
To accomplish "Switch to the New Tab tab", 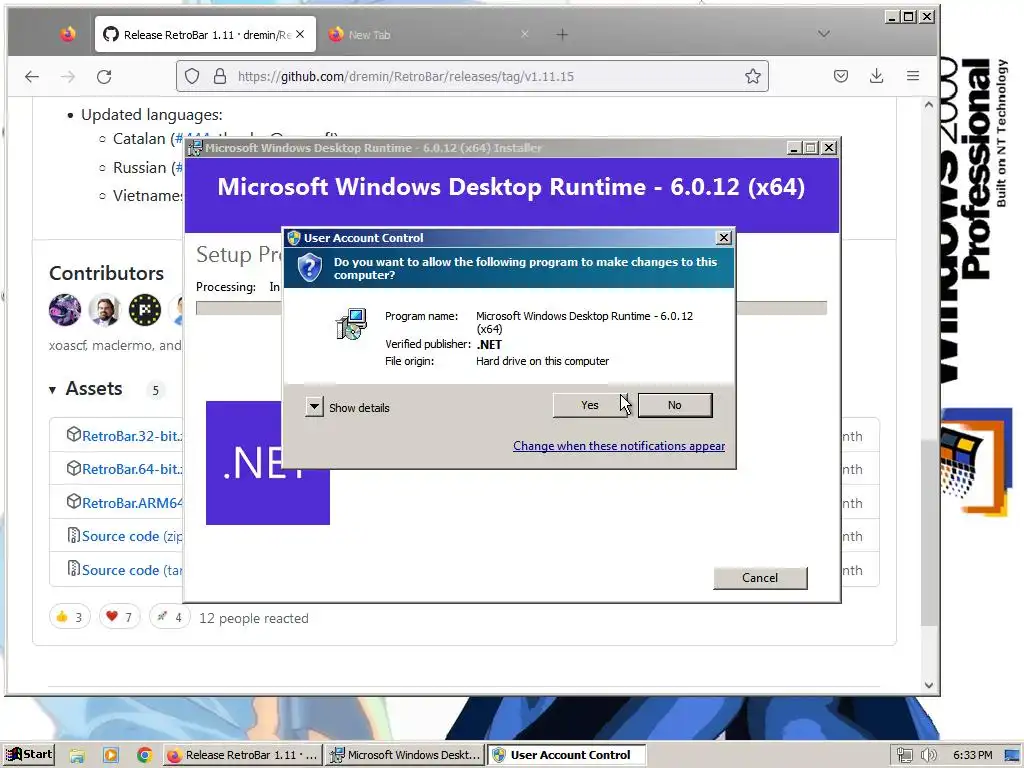I will coord(428,35).
